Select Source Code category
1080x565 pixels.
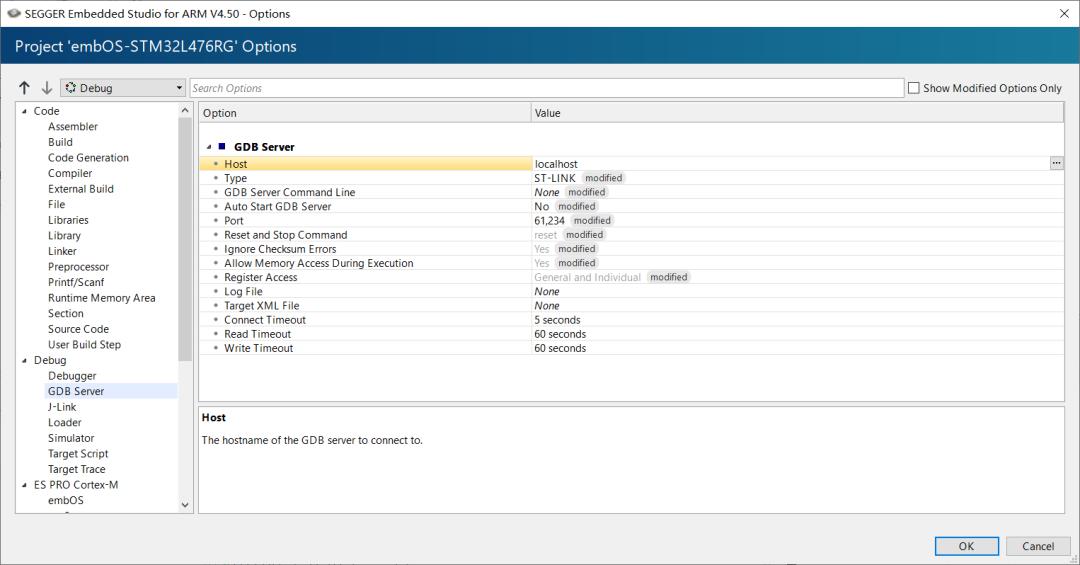point(78,329)
